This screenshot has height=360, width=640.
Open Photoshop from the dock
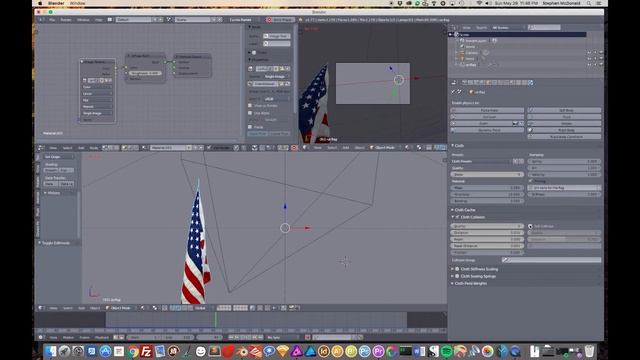(x=364, y=351)
